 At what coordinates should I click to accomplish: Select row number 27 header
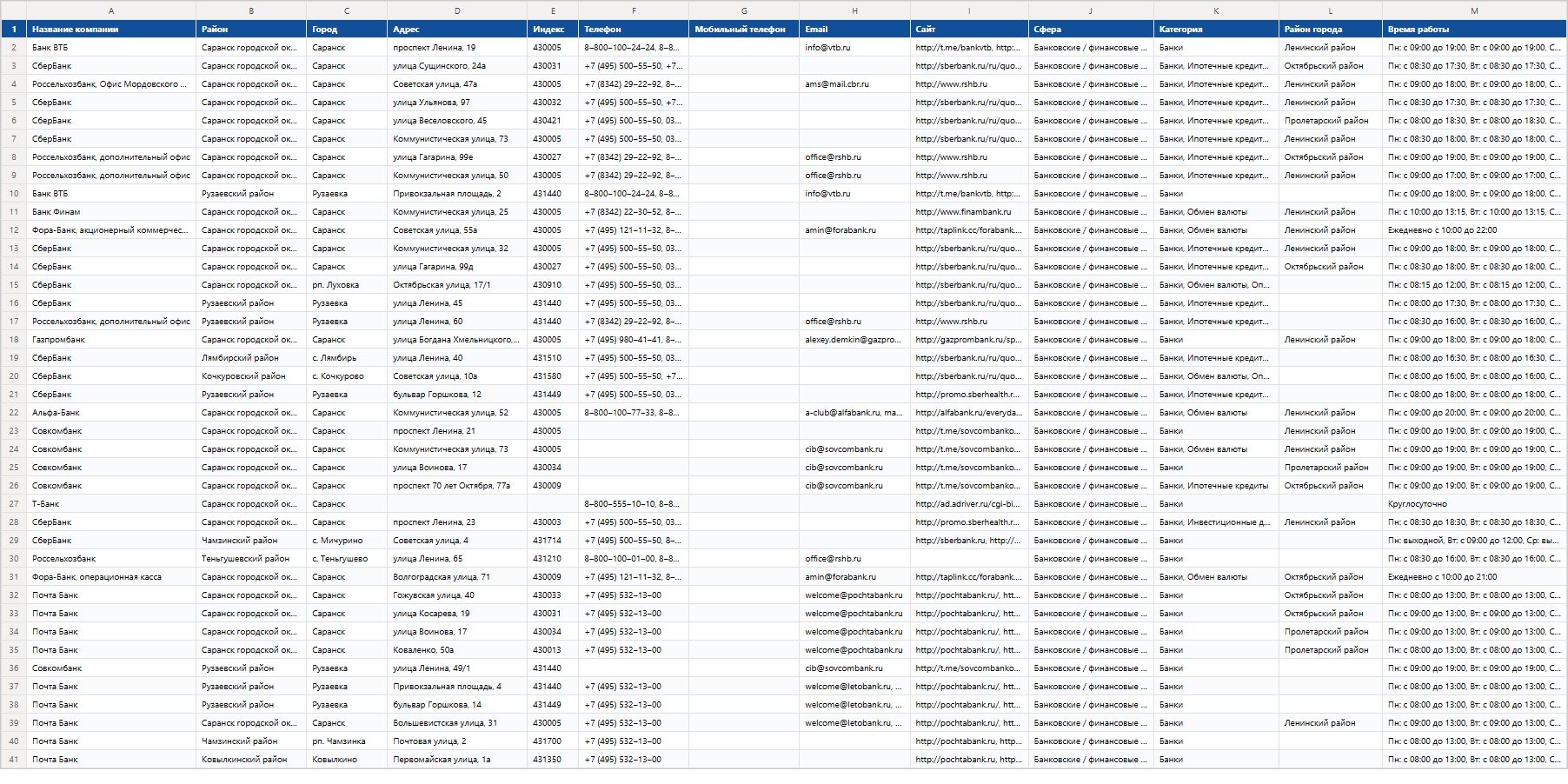point(14,504)
